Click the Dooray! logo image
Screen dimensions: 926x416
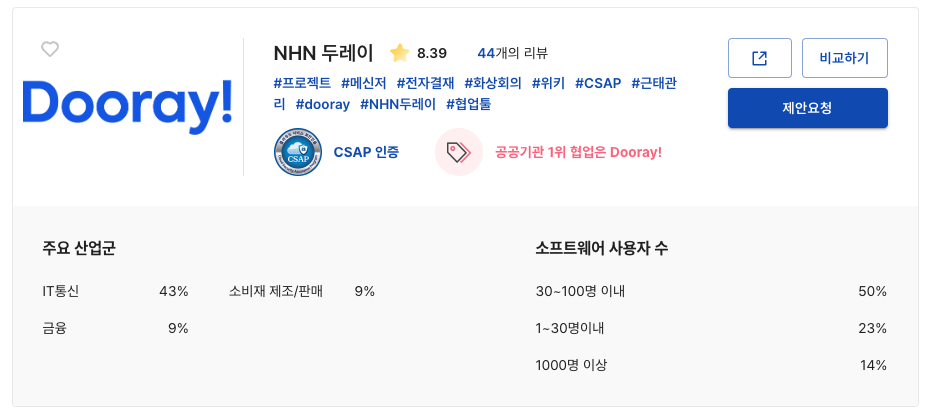point(127,106)
